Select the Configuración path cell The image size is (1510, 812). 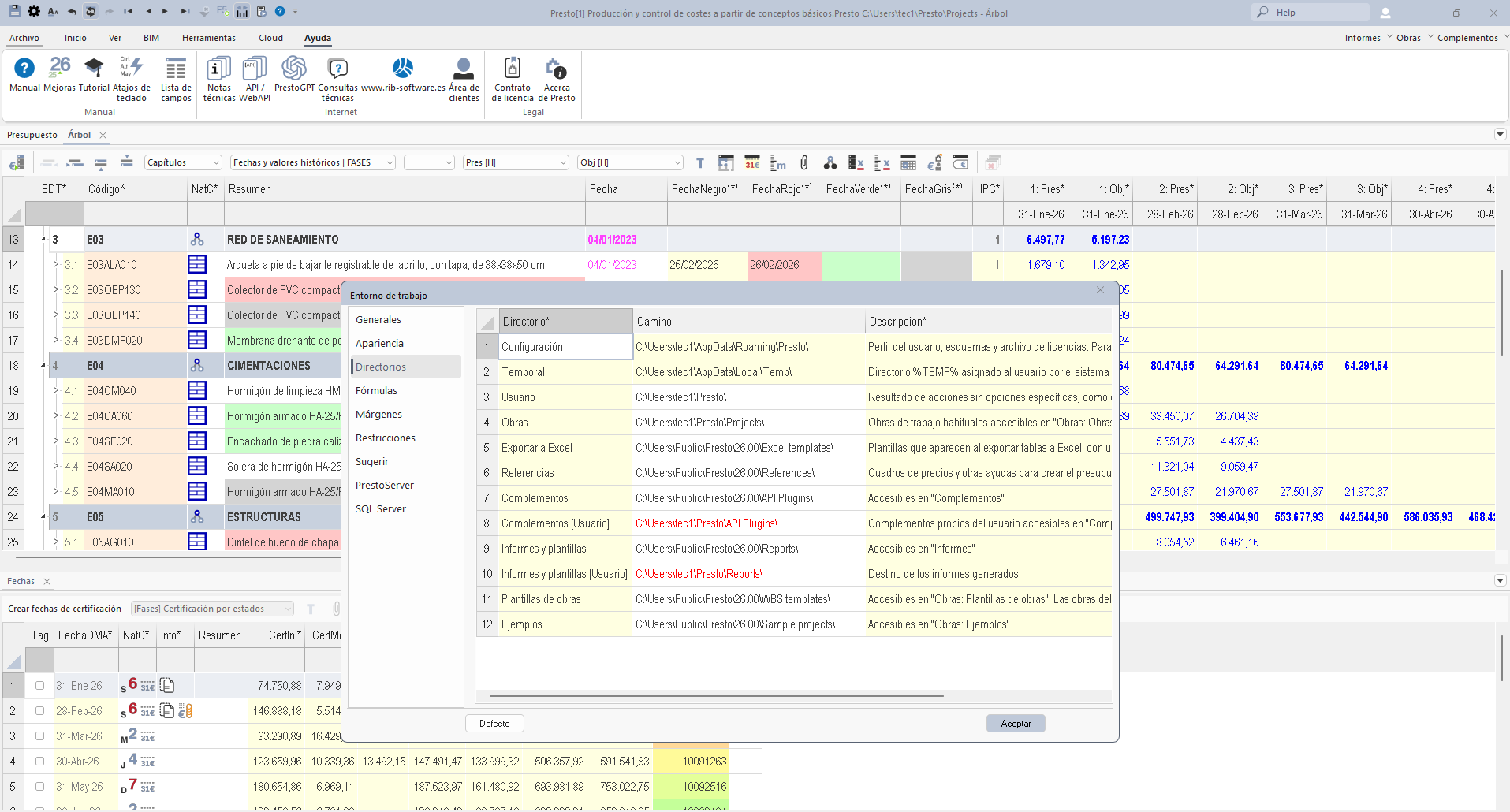pos(748,347)
